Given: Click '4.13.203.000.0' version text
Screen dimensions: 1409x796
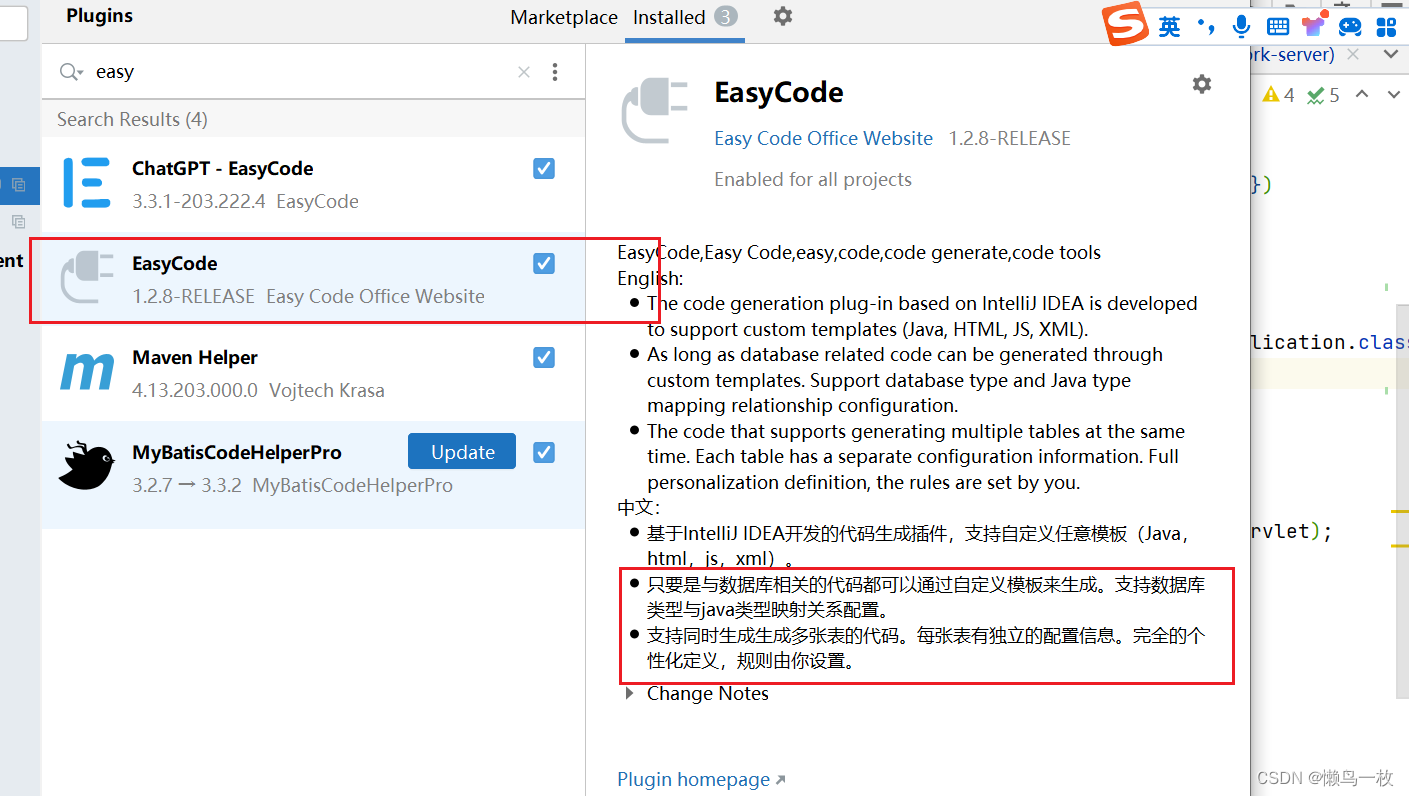Looking at the screenshot, I should coord(195,390).
